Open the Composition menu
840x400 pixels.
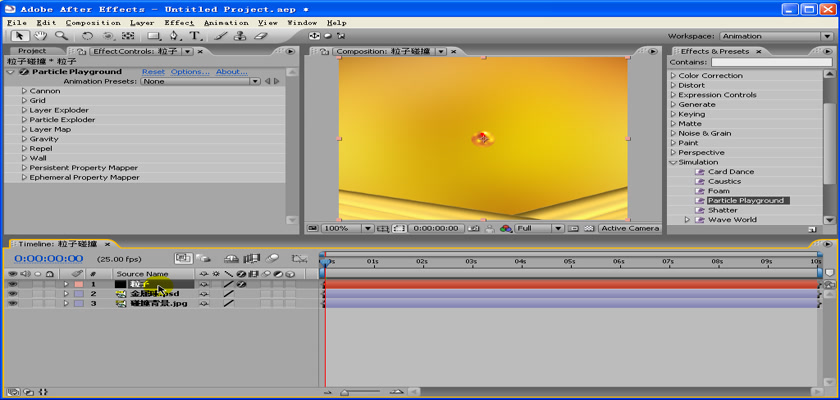coord(93,23)
